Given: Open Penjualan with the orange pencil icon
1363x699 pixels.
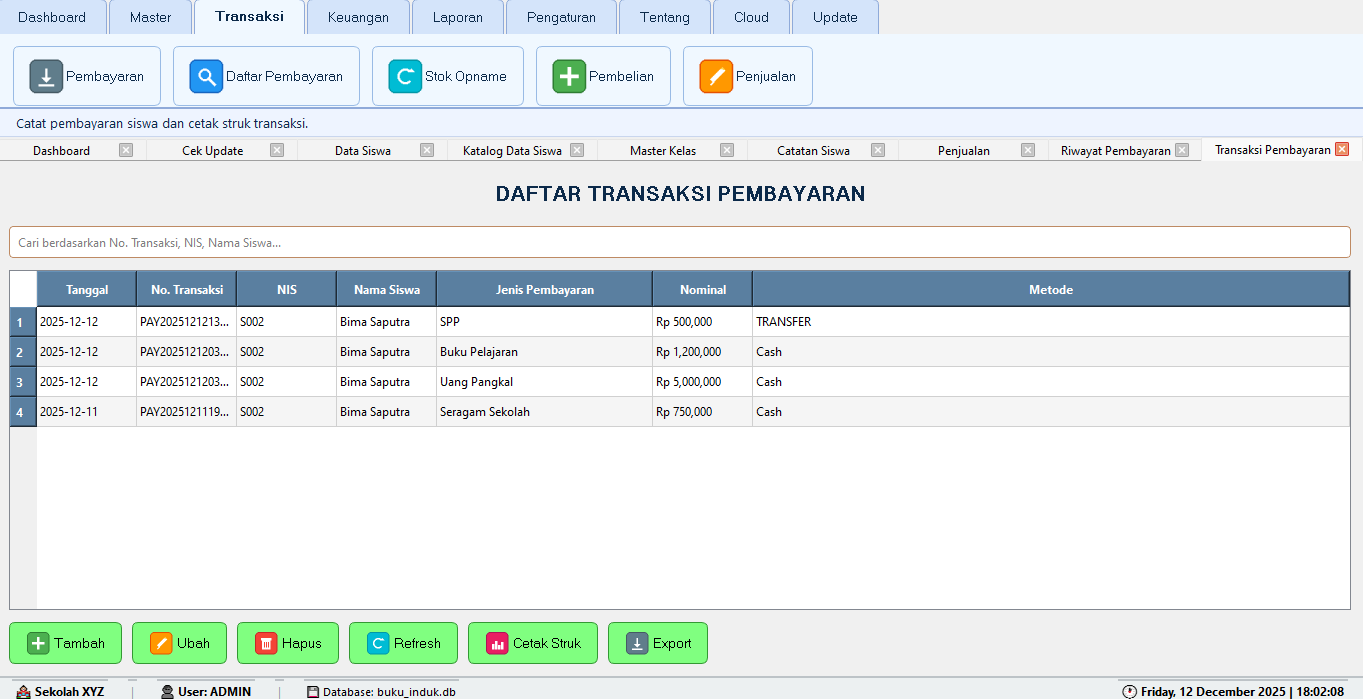Looking at the screenshot, I should [714, 75].
